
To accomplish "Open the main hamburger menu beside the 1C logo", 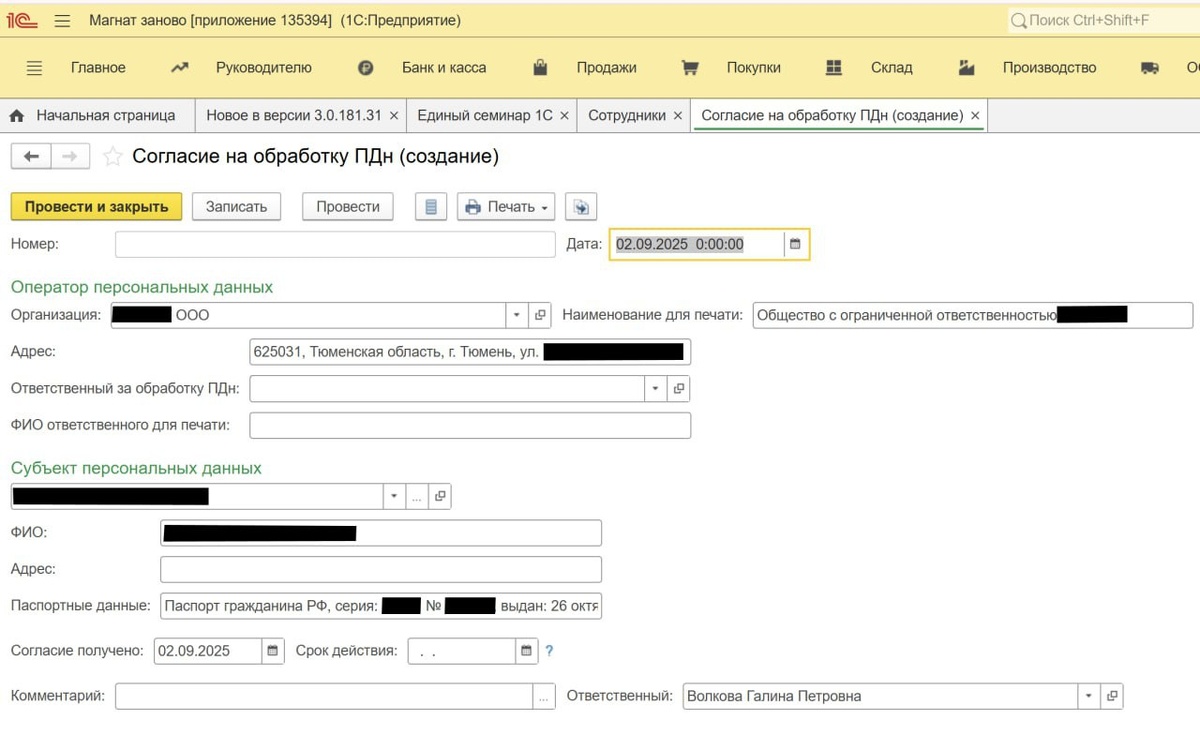I will [62, 20].
